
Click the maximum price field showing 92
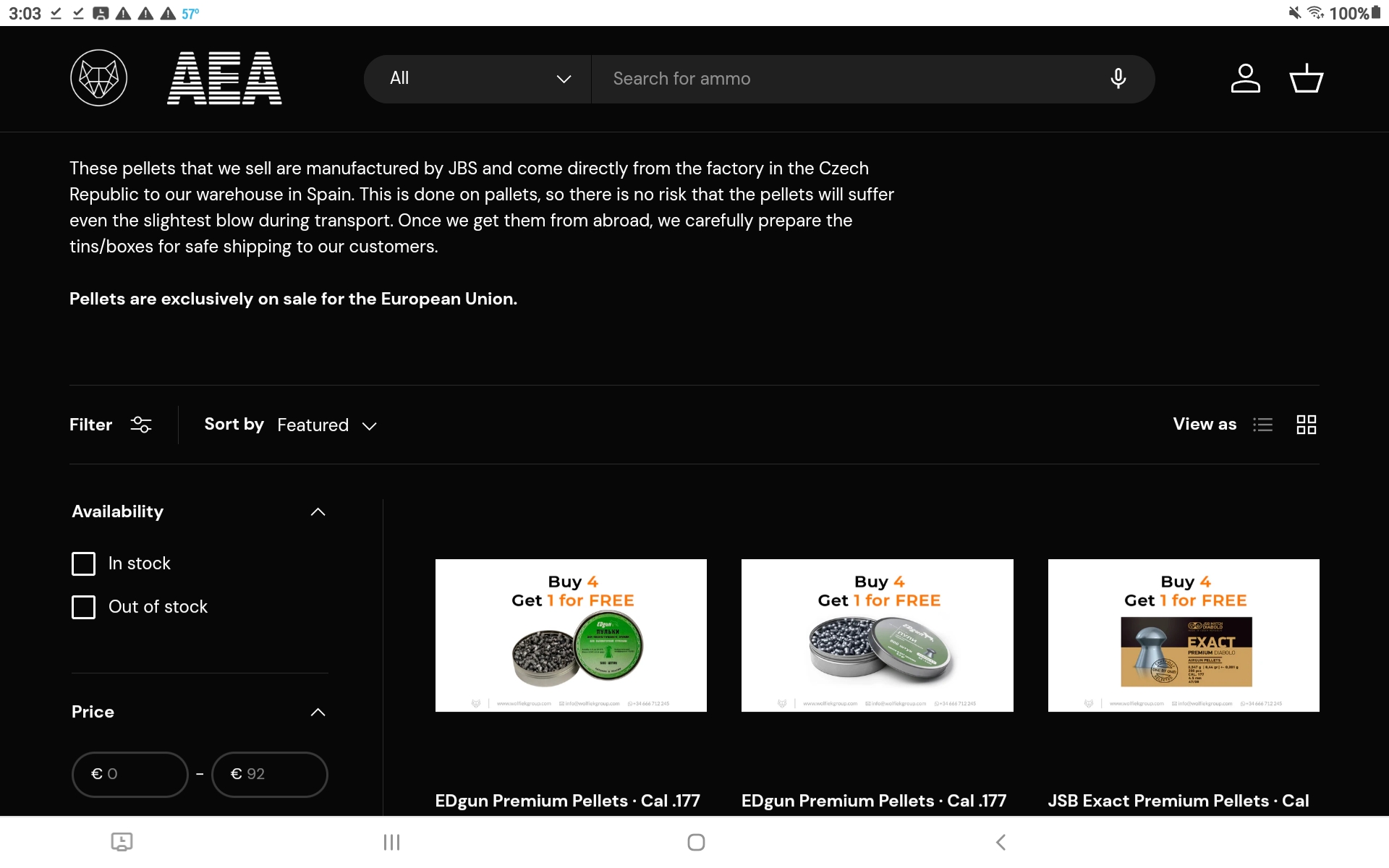click(270, 774)
